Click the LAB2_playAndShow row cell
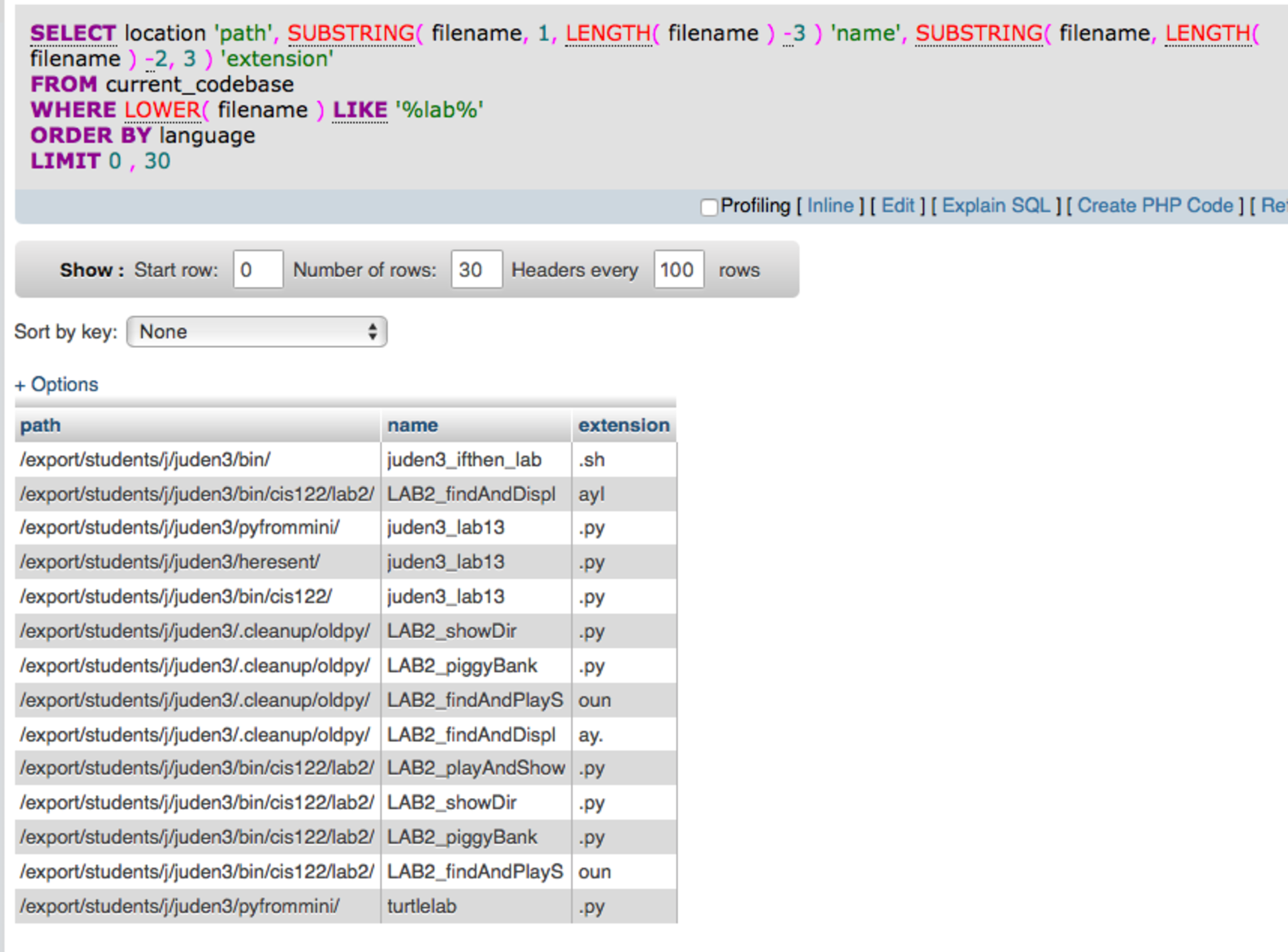 pyautogui.click(x=475, y=768)
